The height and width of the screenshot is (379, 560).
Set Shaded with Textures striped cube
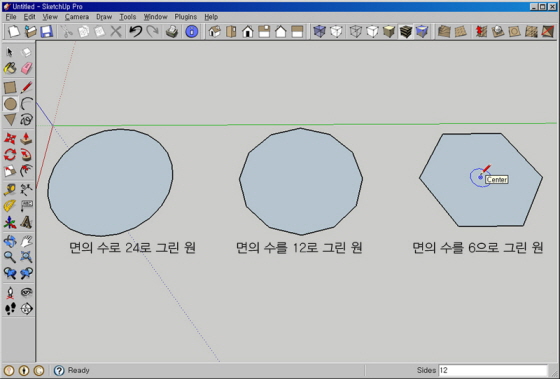click(x=406, y=32)
